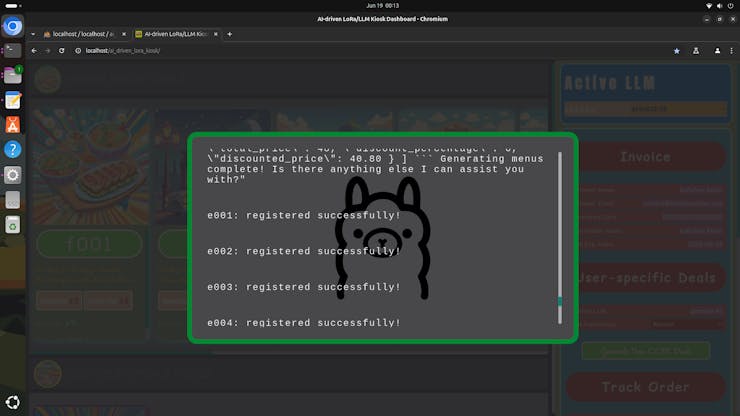Show Applications via the Ubuntu logo

13,402
